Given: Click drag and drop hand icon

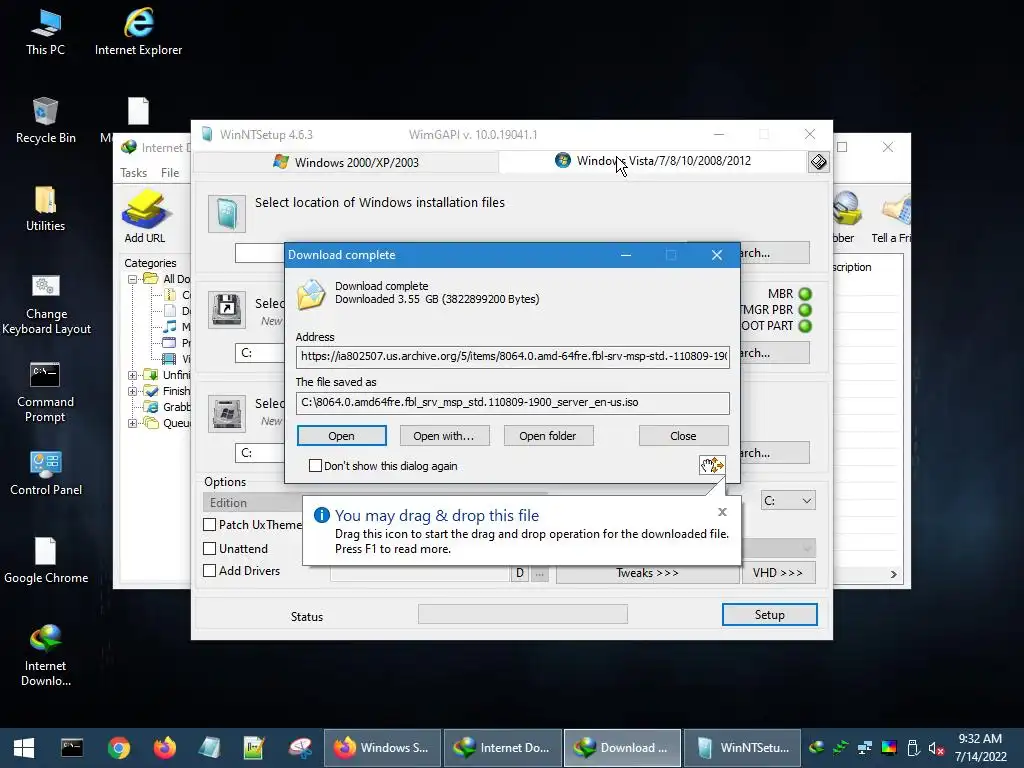Looking at the screenshot, I should pyautogui.click(x=712, y=465).
